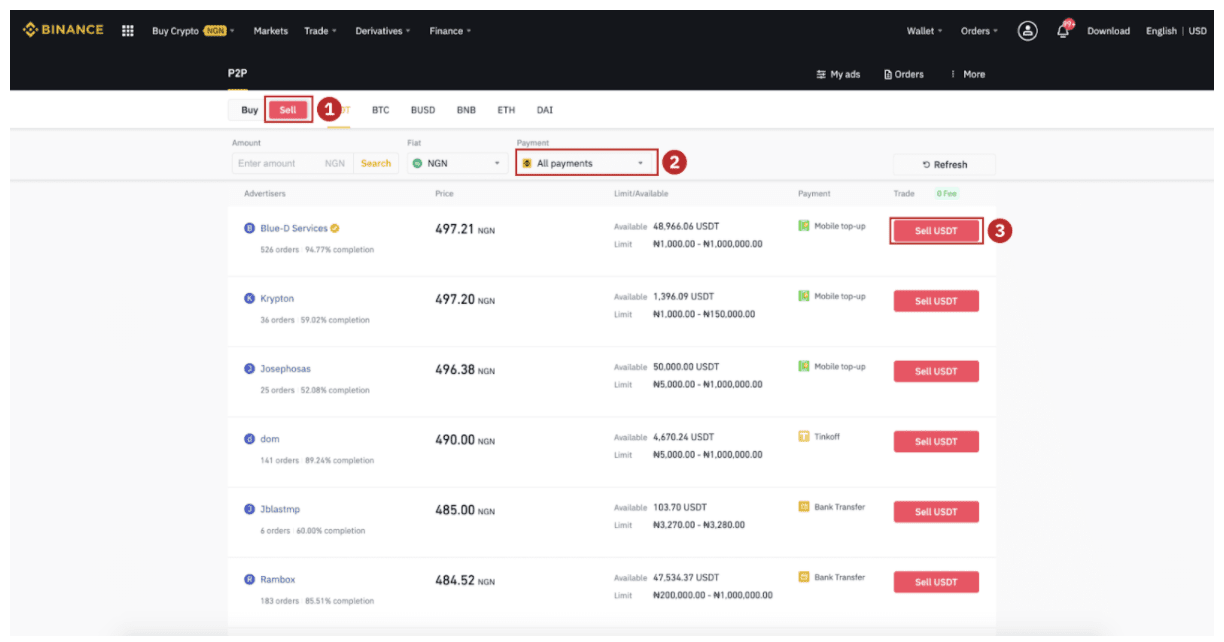Open the Download link

[x=1108, y=31]
